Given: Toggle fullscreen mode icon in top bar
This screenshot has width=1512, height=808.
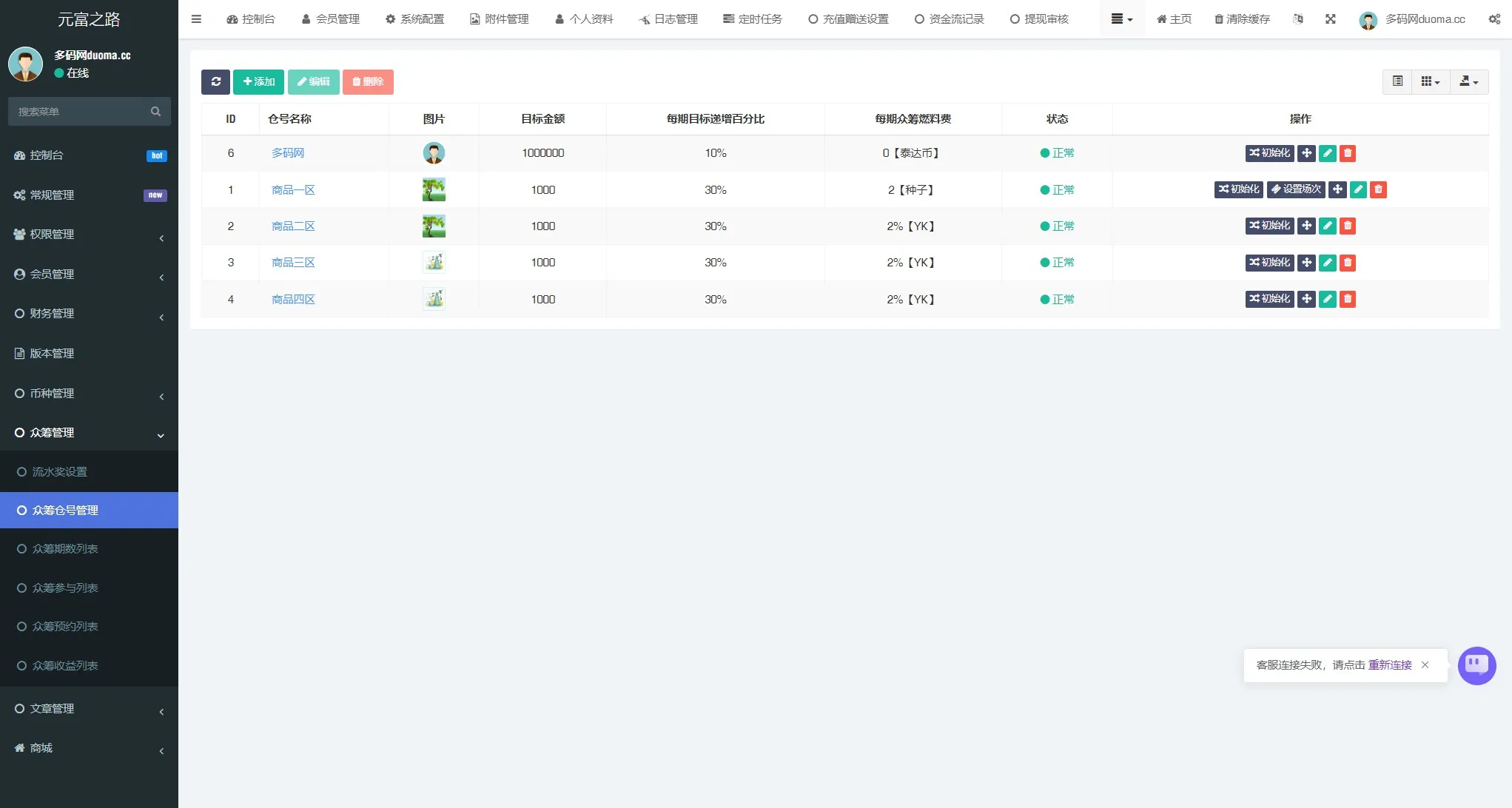Looking at the screenshot, I should [1330, 19].
